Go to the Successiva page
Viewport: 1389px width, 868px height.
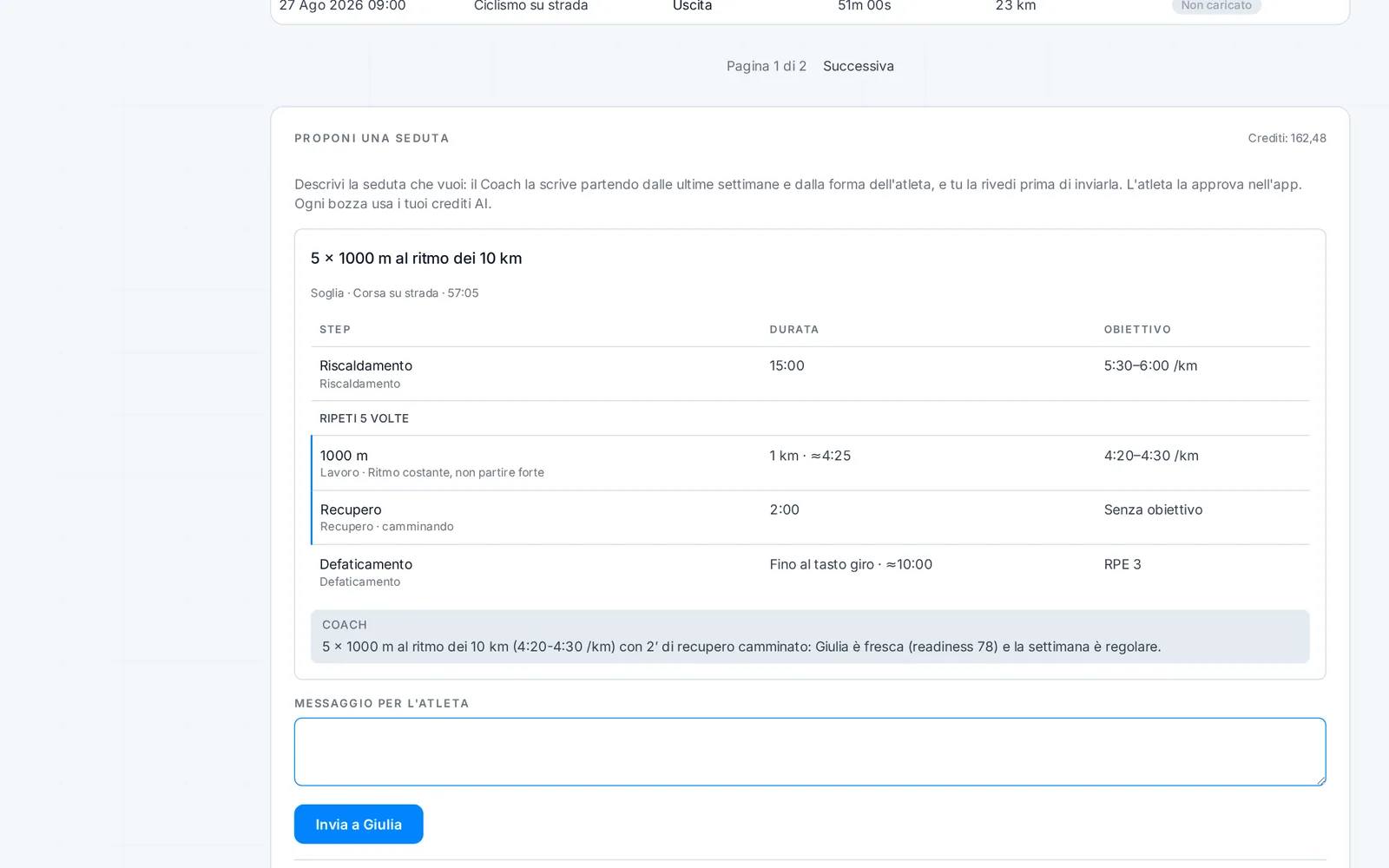(x=858, y=66)
